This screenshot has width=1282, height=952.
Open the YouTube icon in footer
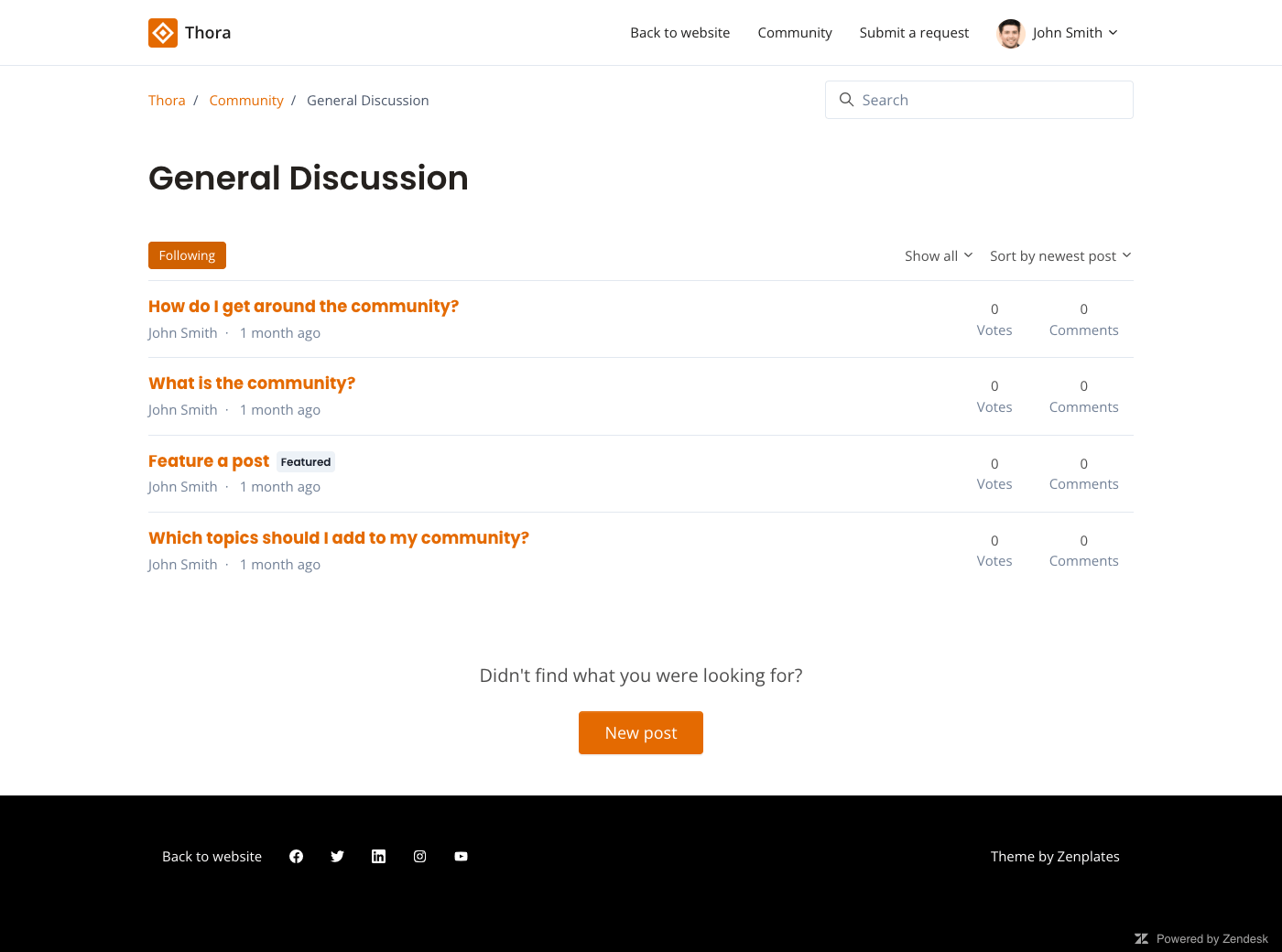[x=461, y=857]
